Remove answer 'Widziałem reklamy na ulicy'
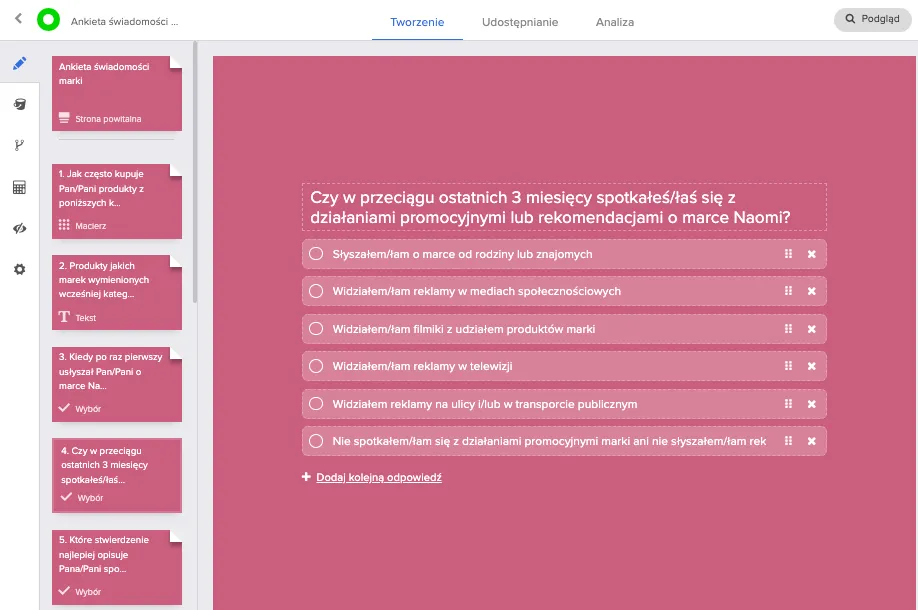The height and width of the screenshot is (610, 918). point(811,404)
